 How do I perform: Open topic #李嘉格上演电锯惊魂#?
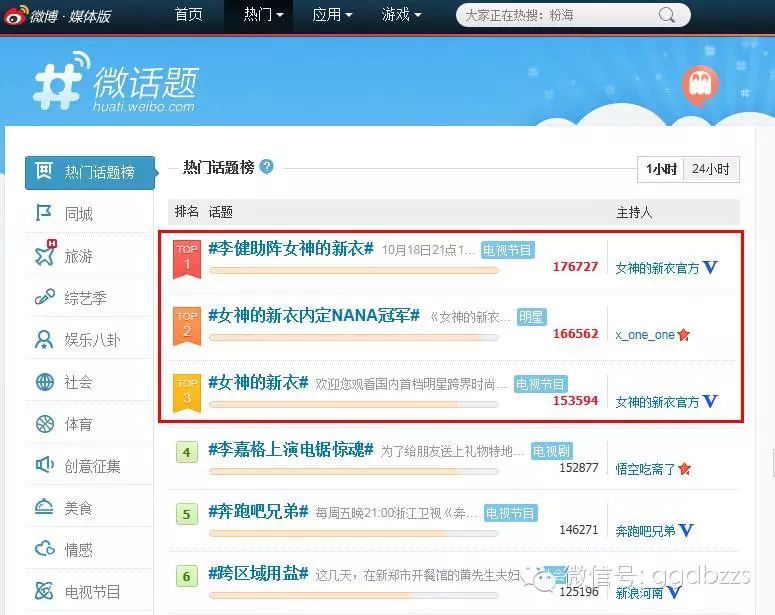tap(291, 449)
